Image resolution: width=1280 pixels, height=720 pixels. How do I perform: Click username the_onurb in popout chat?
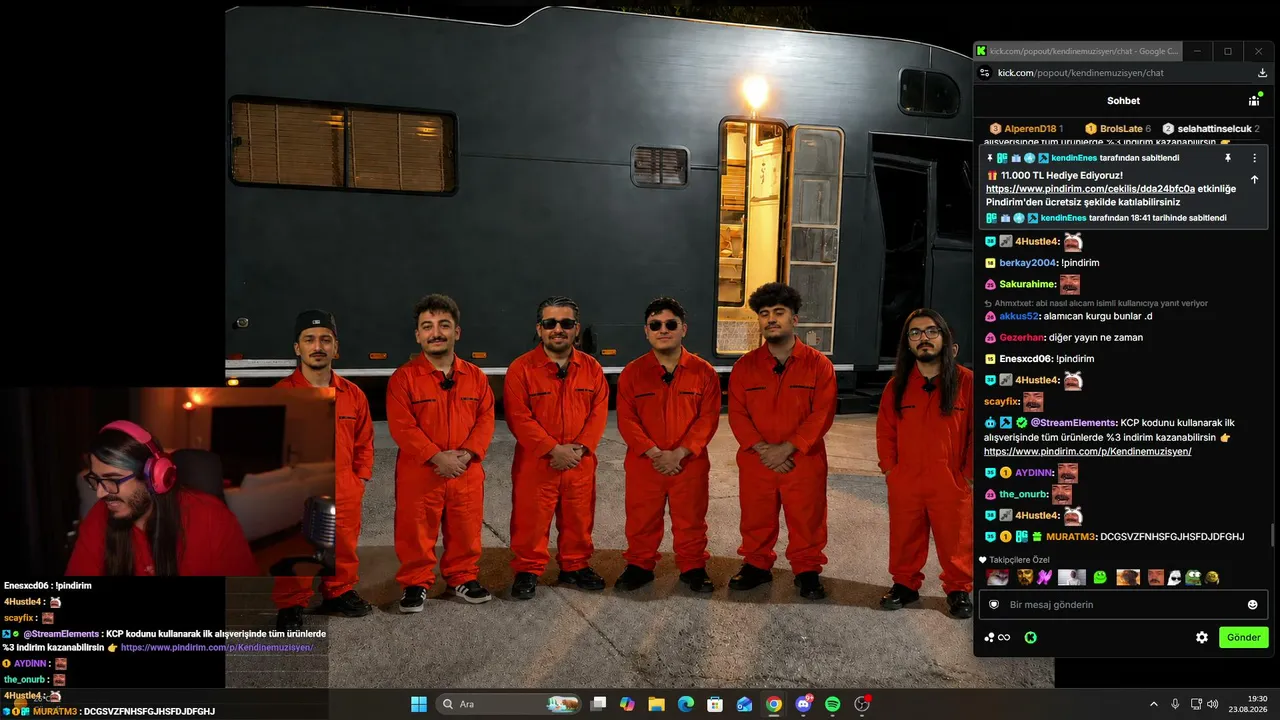(1023, 494)
